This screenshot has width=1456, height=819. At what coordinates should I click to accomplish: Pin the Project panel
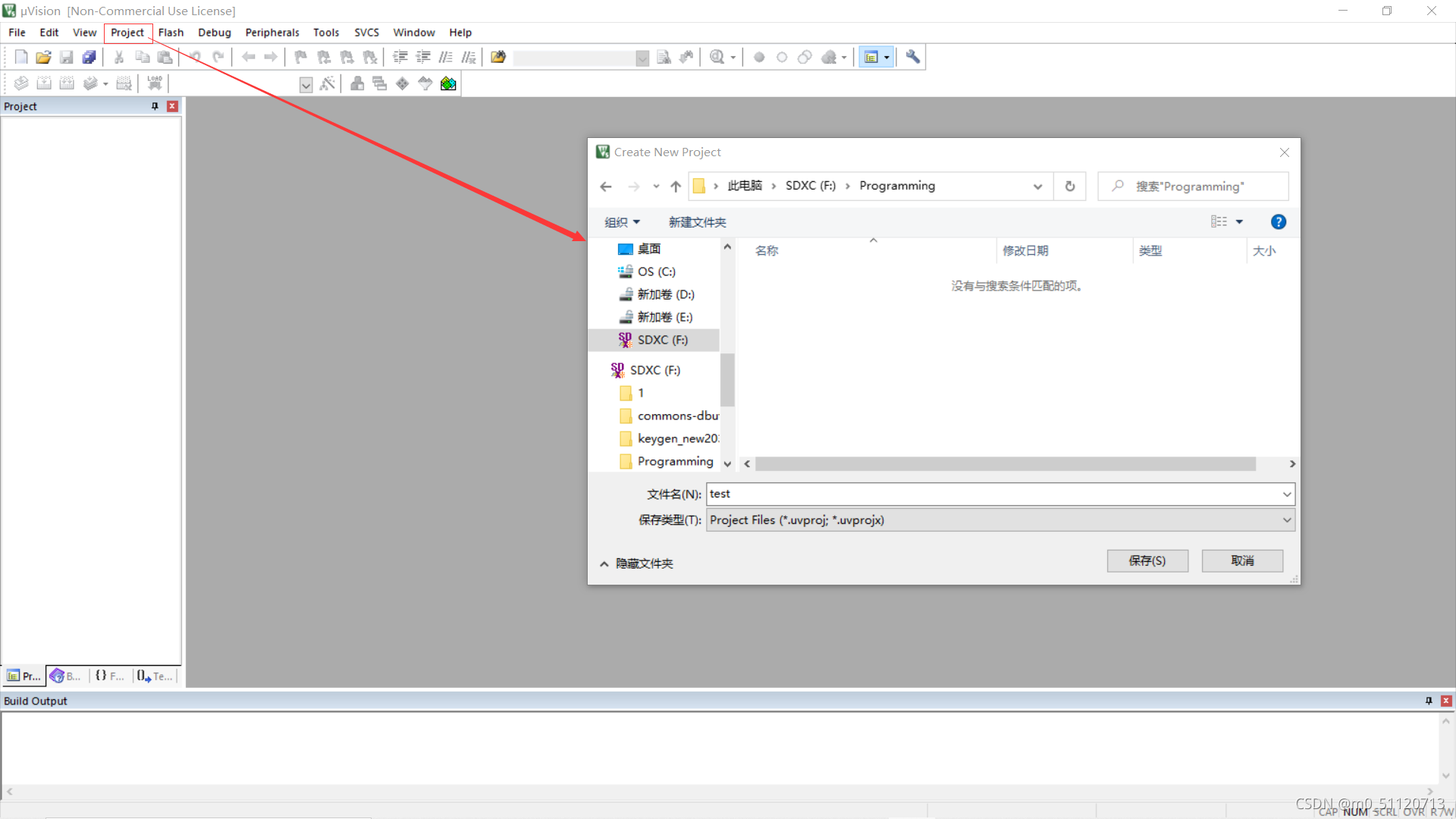[x=155, y=106]
